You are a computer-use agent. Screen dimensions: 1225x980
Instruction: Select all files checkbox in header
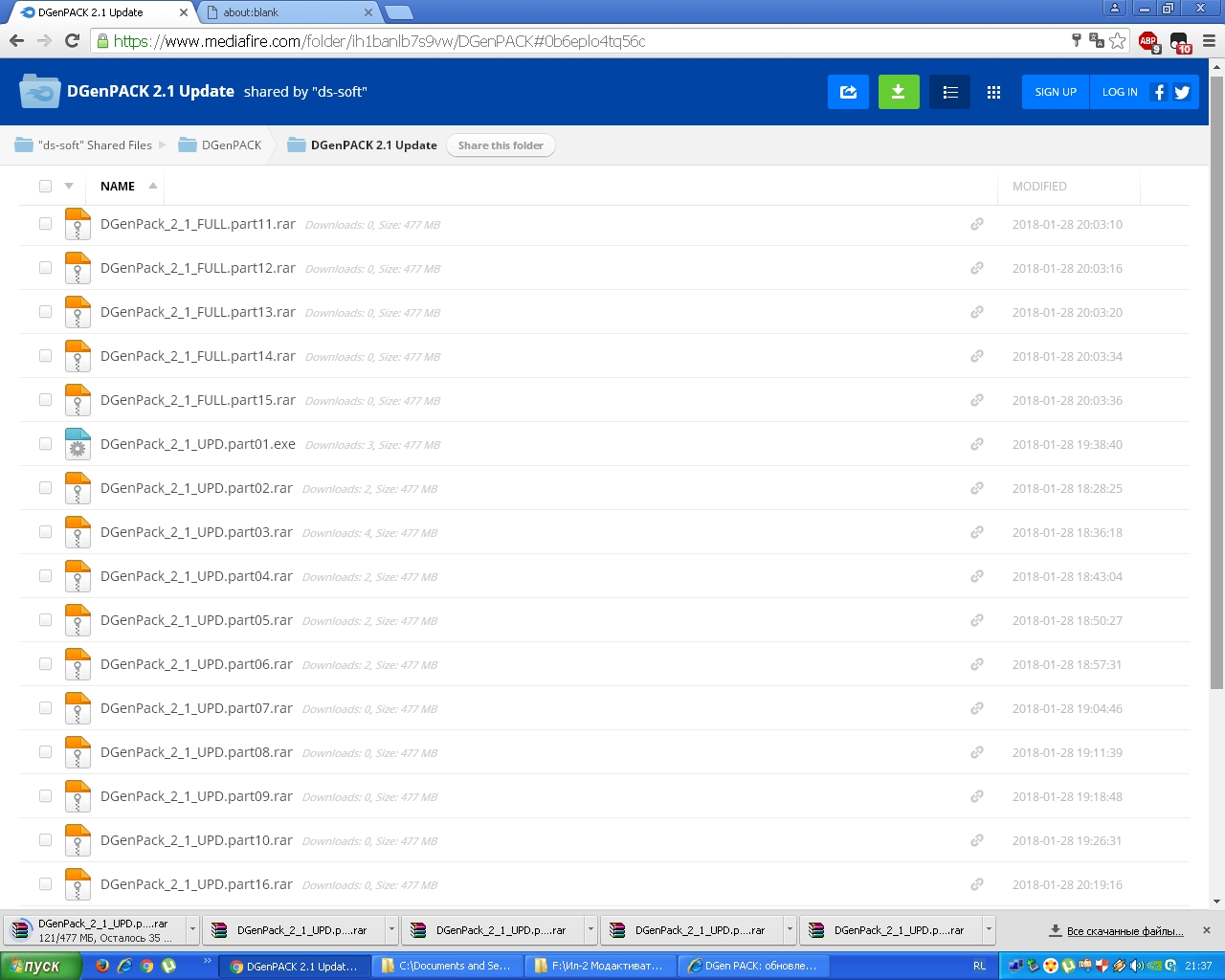pyautogui.click(x=45, y=186)
